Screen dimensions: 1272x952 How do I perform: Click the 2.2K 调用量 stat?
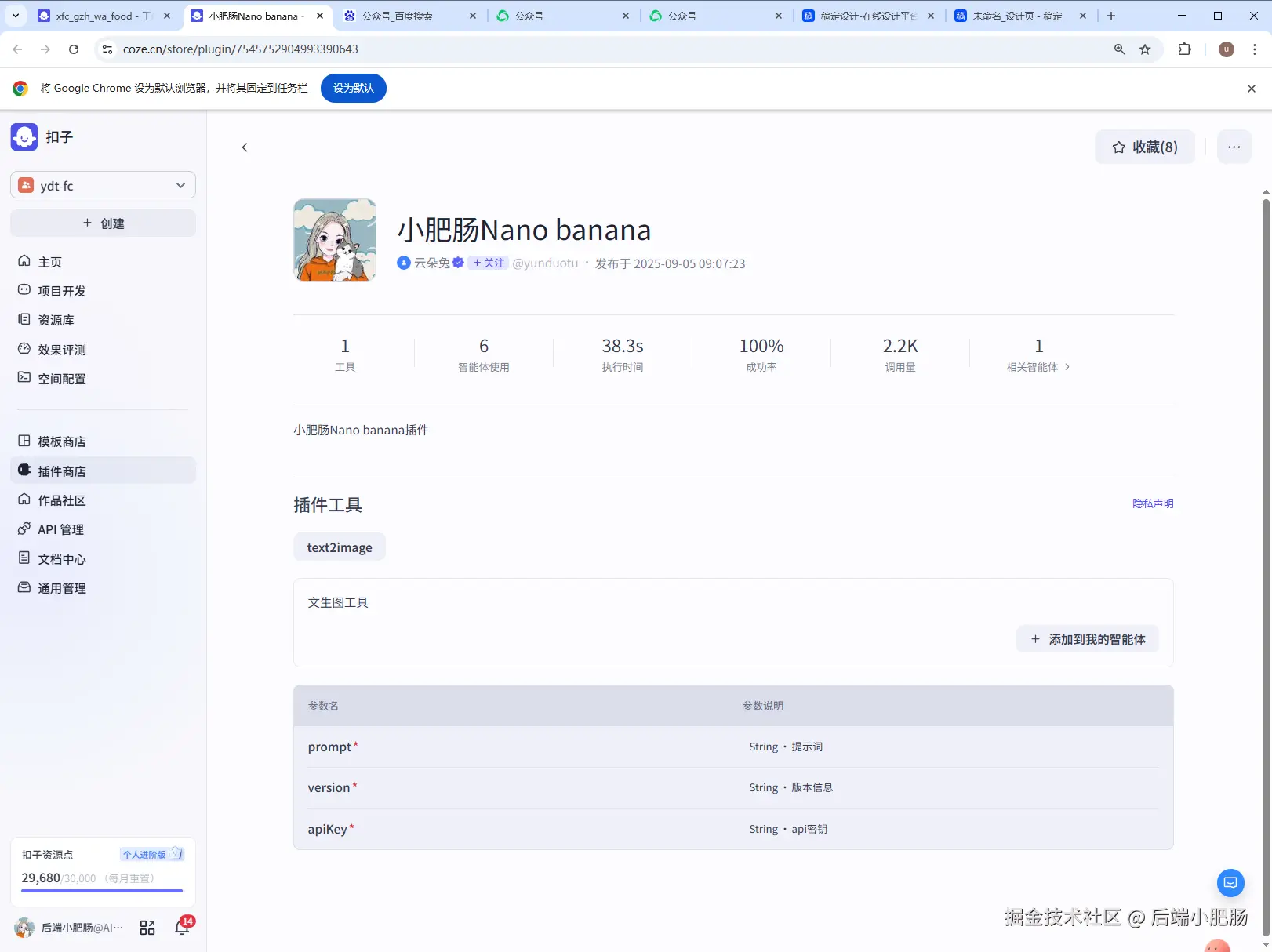pyautogui.click(x=900, y=355)
